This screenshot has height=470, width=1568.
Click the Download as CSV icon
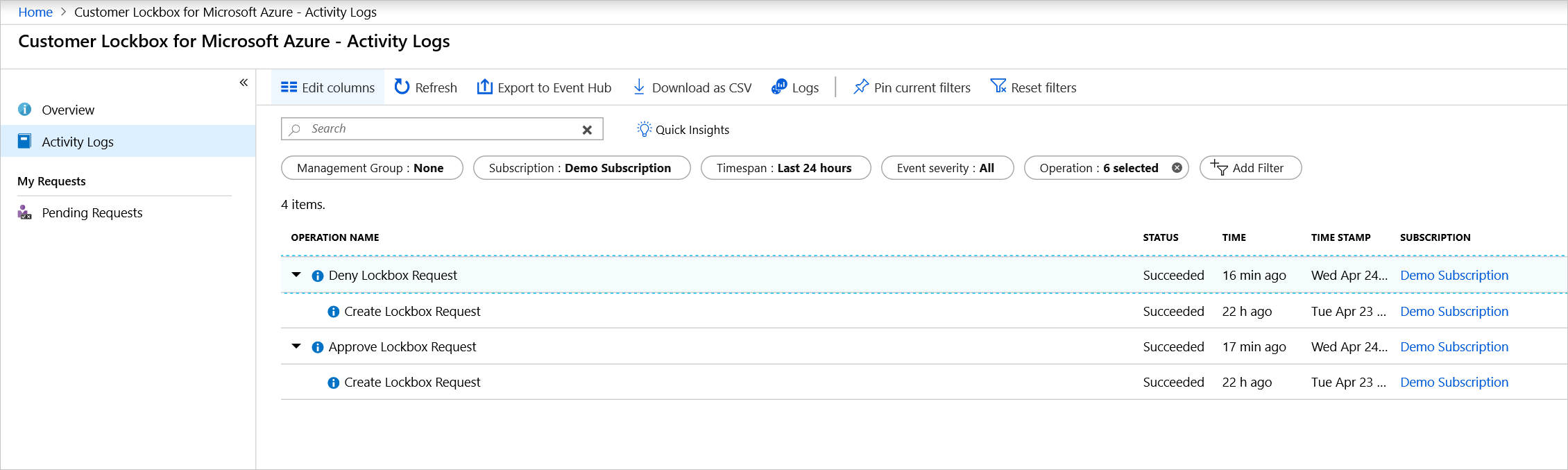pyautogui.click(x=639, y=87)
